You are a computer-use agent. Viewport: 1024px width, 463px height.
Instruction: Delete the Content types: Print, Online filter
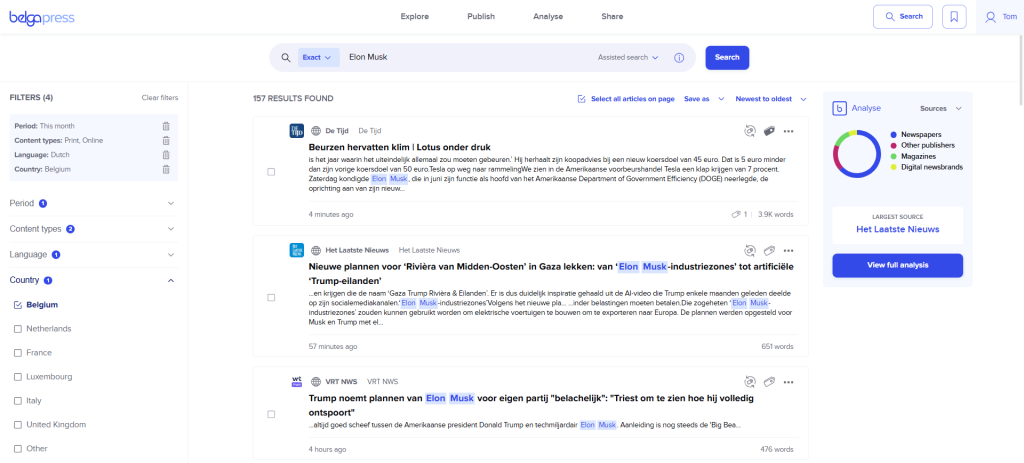[166, 140]
